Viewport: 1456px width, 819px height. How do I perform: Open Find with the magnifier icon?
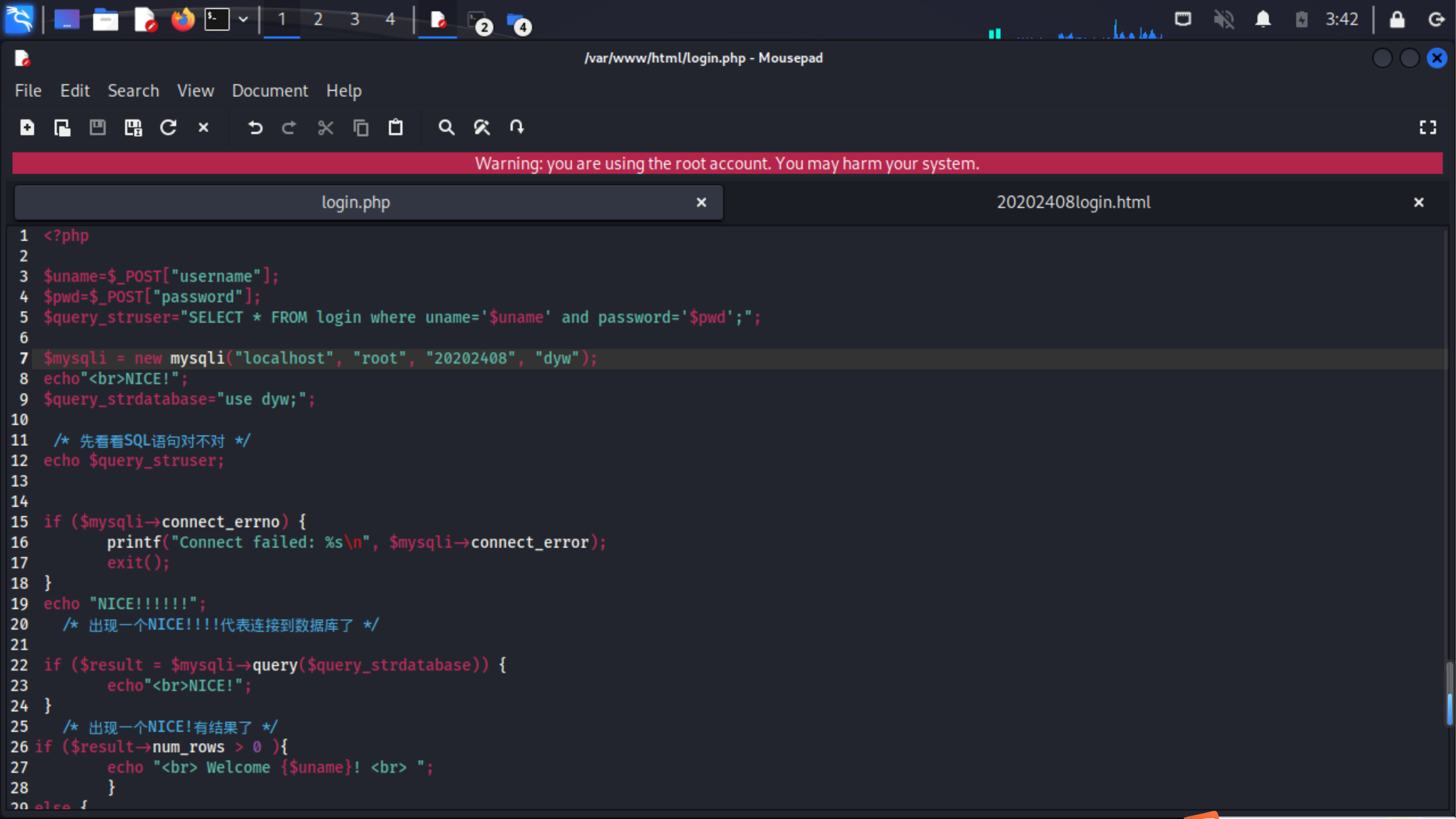(446, 127)
